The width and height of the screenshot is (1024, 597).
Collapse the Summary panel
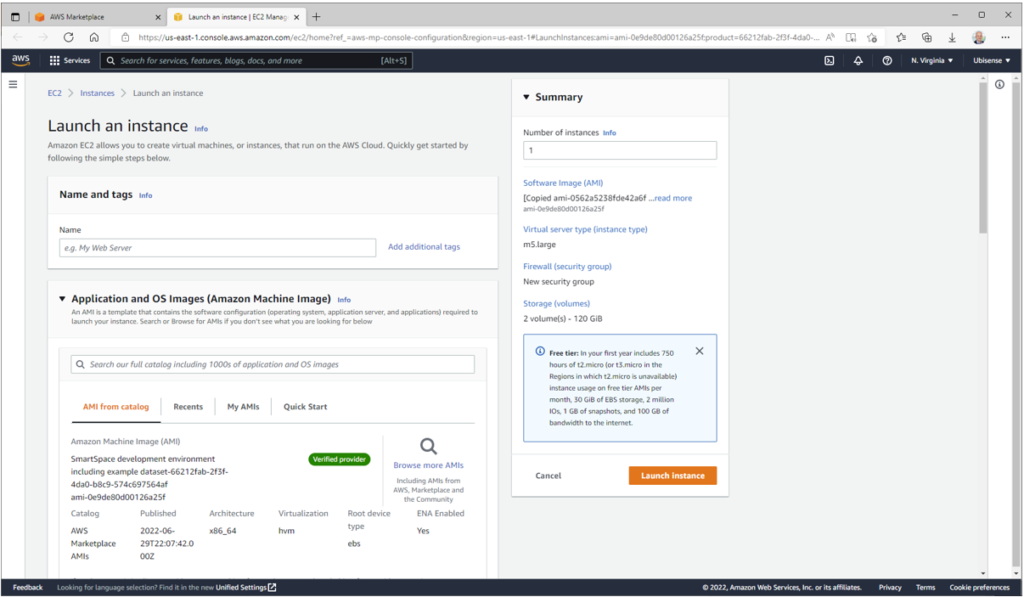(x=526, y=97)
